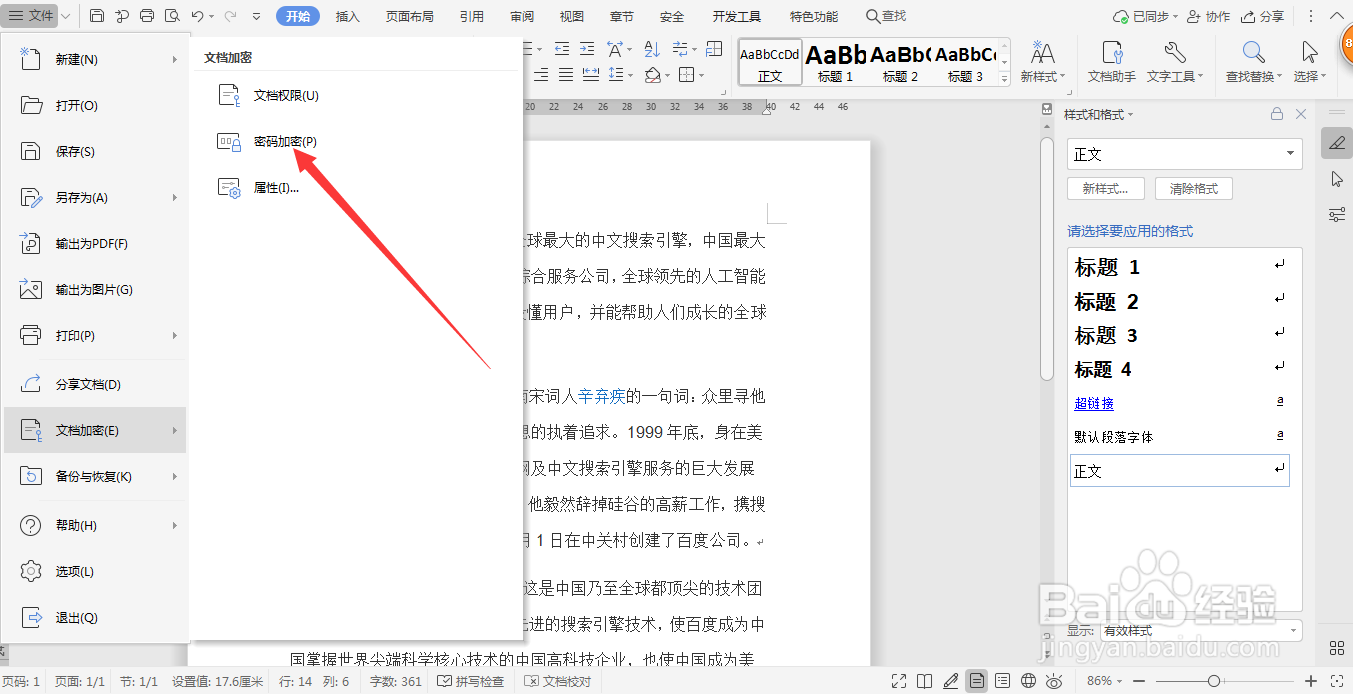
Task: Open the current style 正文 combo box
Action: point(1184,154)
